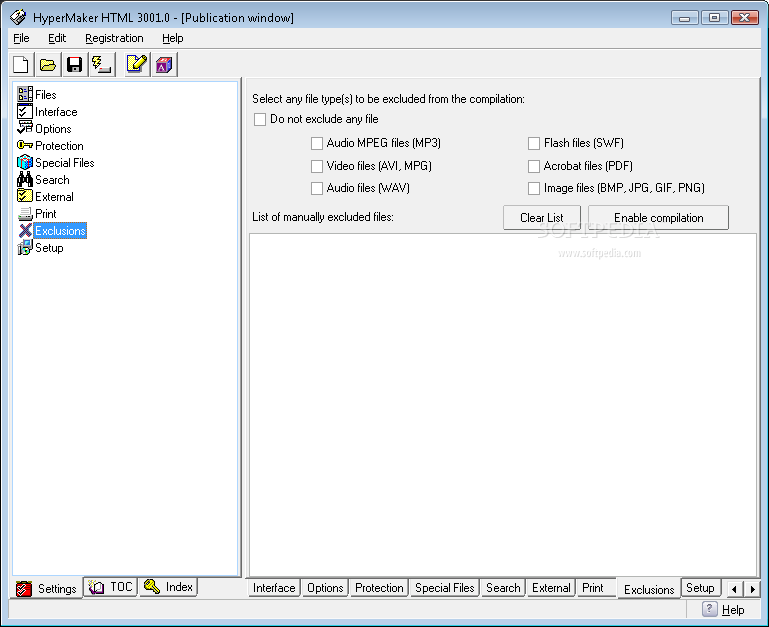This screenshot has width=769, height=627.
Task: Click the Print printer icon in sidebar
Action: (x=25, y=213)
